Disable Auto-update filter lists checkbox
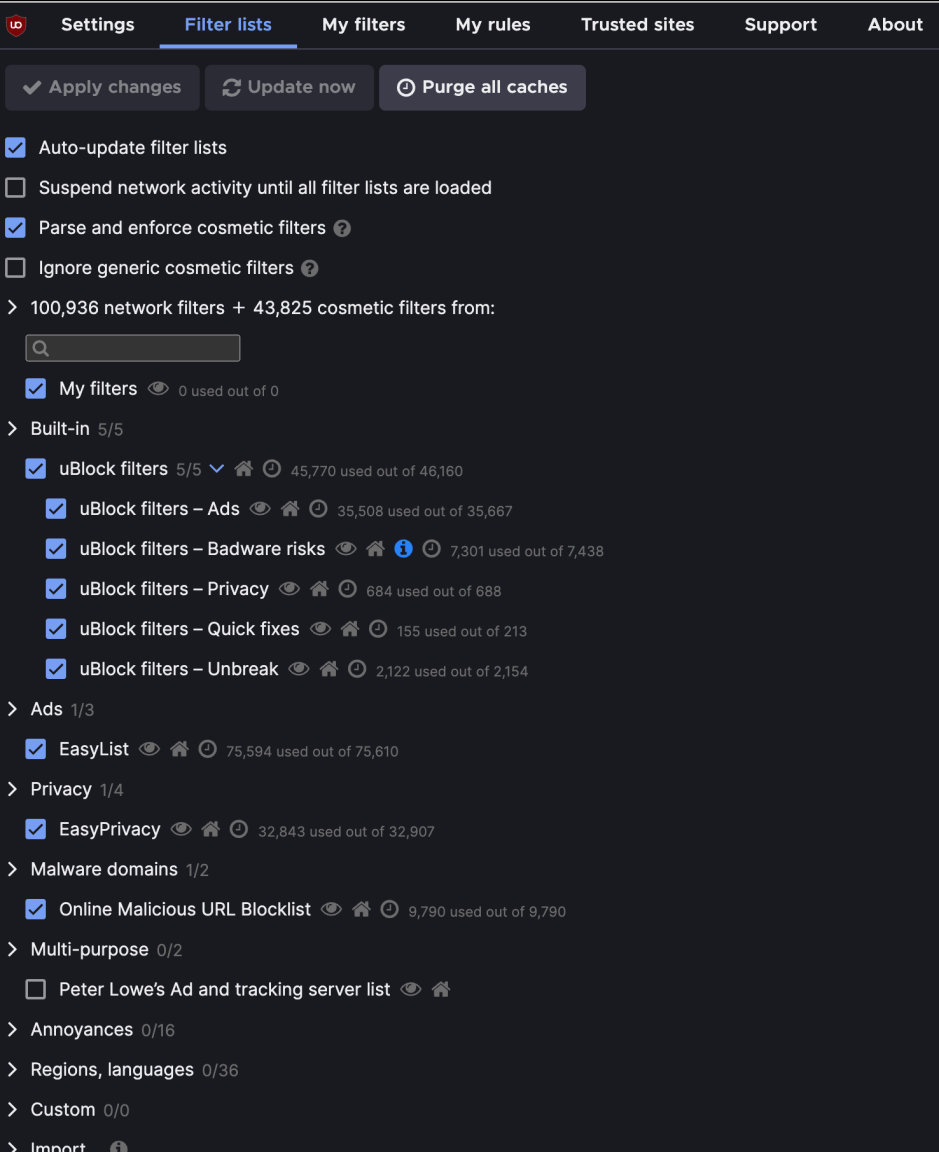Viewport: 939px width, 1152px height. click(15, 148)
